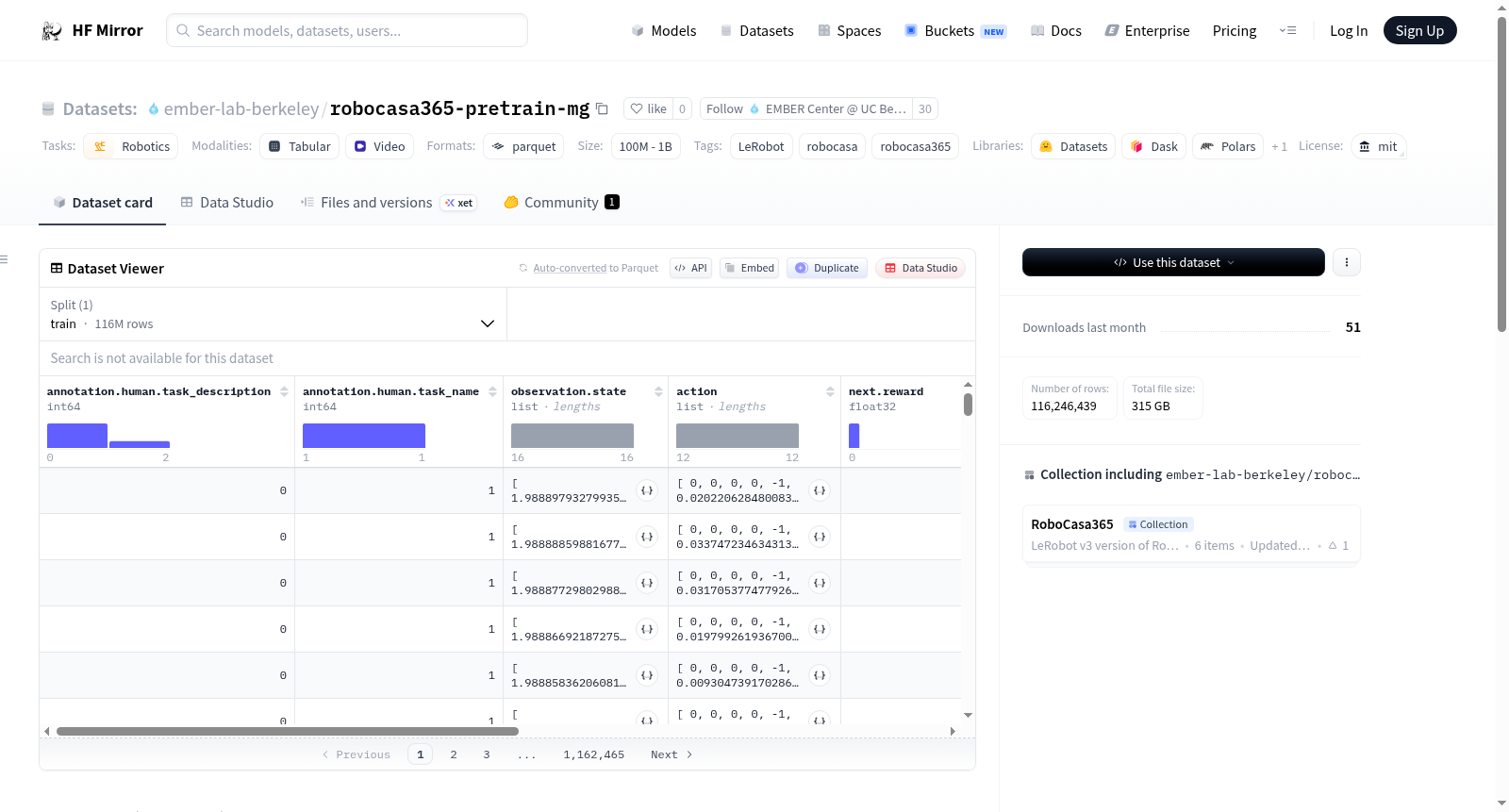Switch to Files and versions tab
The image size is (1509, 812).
[x=389, y=203]
